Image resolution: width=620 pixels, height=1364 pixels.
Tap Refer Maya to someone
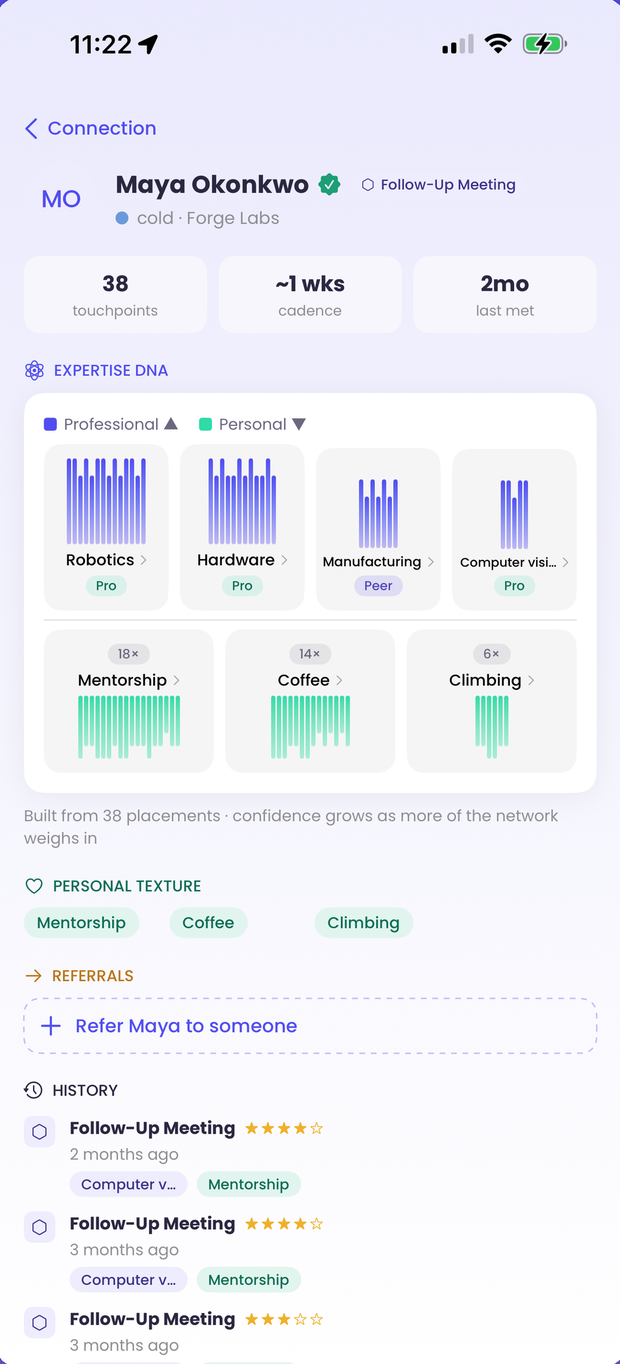click(310, 1026)
